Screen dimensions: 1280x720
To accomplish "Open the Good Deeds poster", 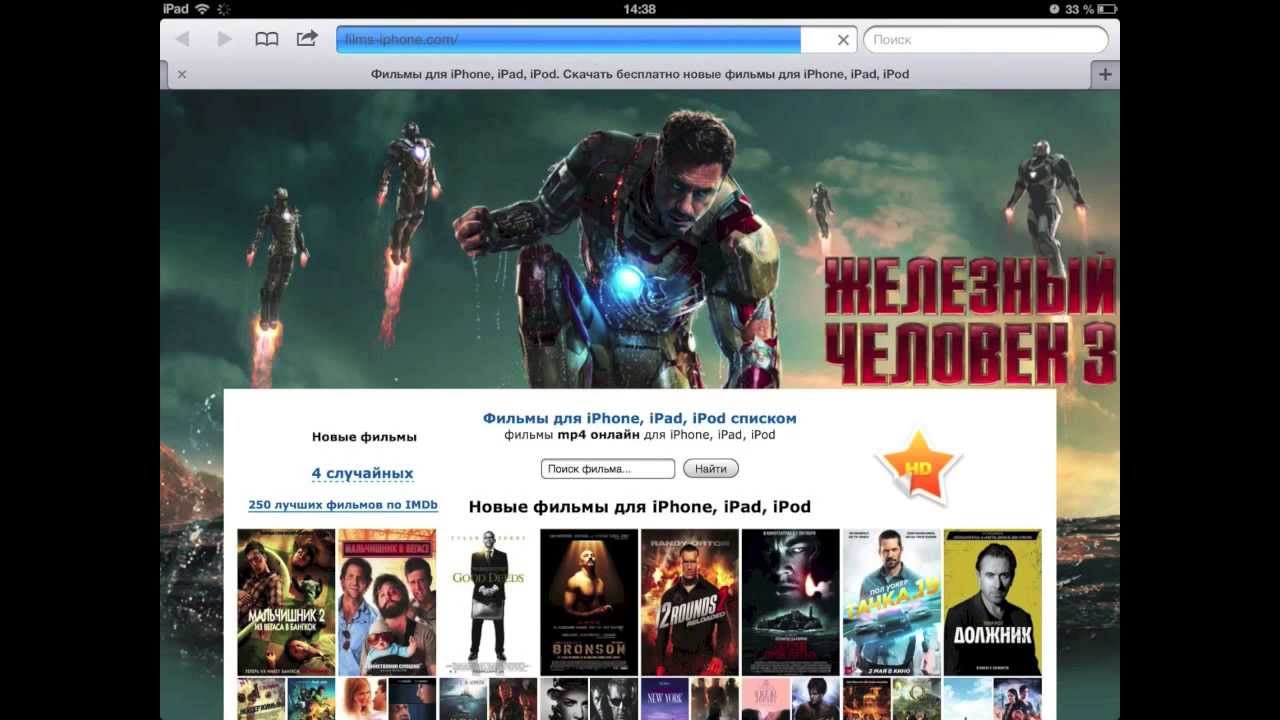I will point(488,602).
